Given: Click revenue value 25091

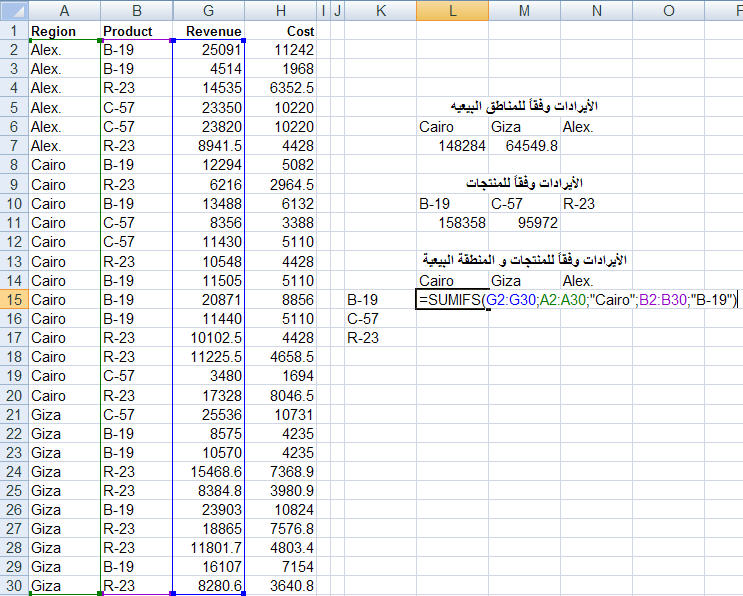Looking at the screenshot, I should 221,50.
